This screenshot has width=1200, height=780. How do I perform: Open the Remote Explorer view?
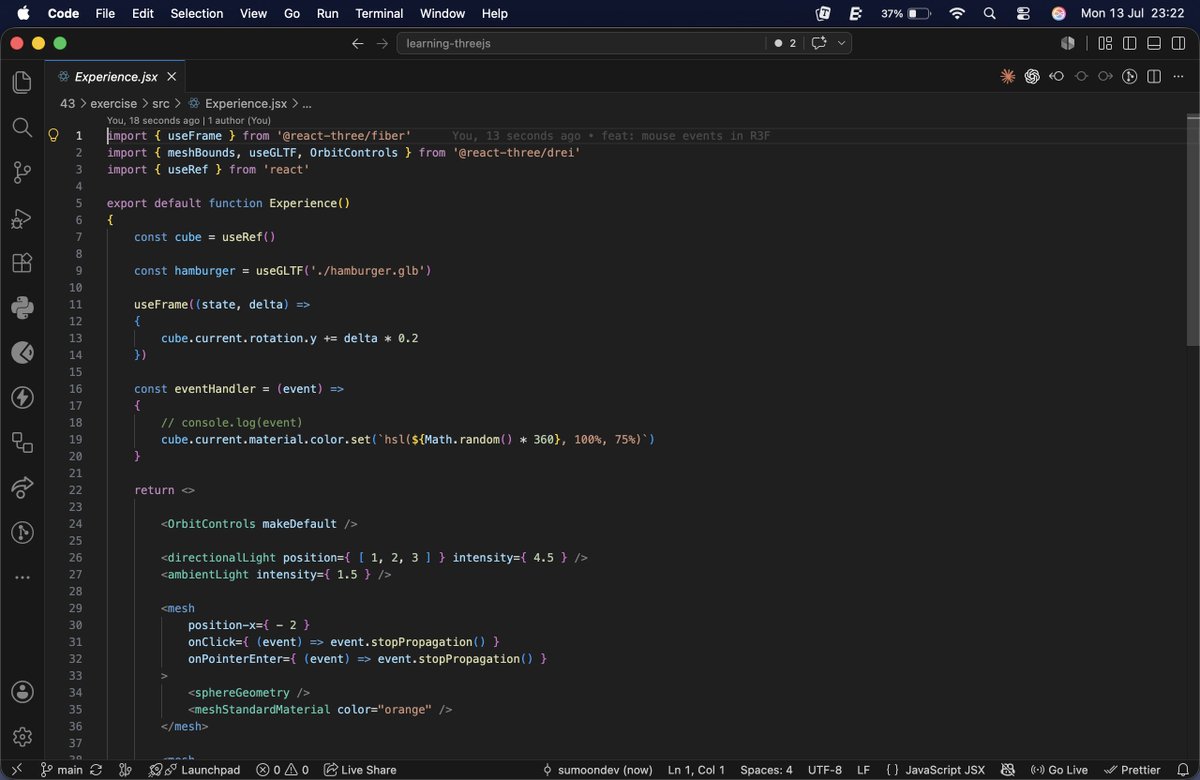point(22,443)
